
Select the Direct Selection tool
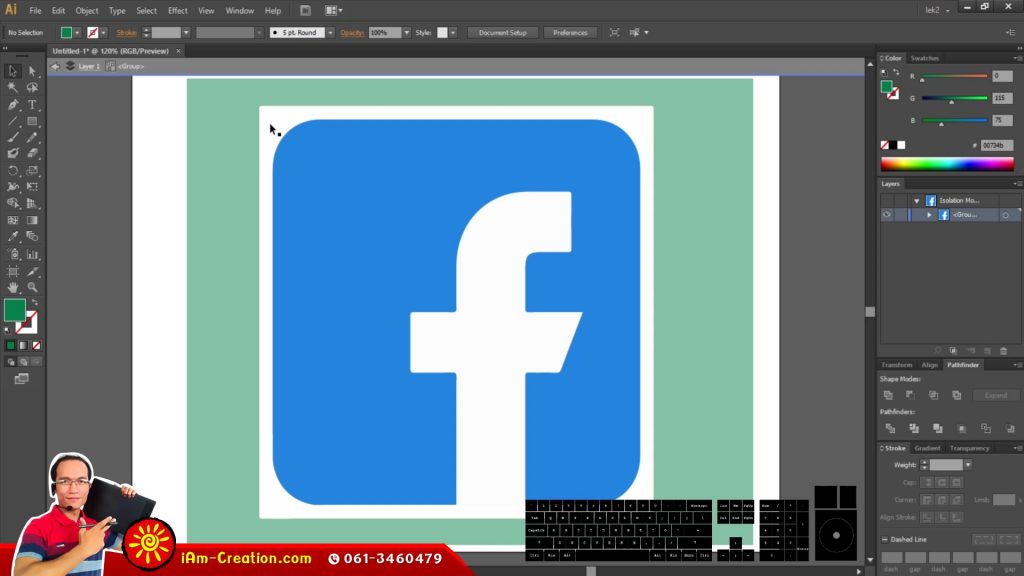click(x=32, y=71)
